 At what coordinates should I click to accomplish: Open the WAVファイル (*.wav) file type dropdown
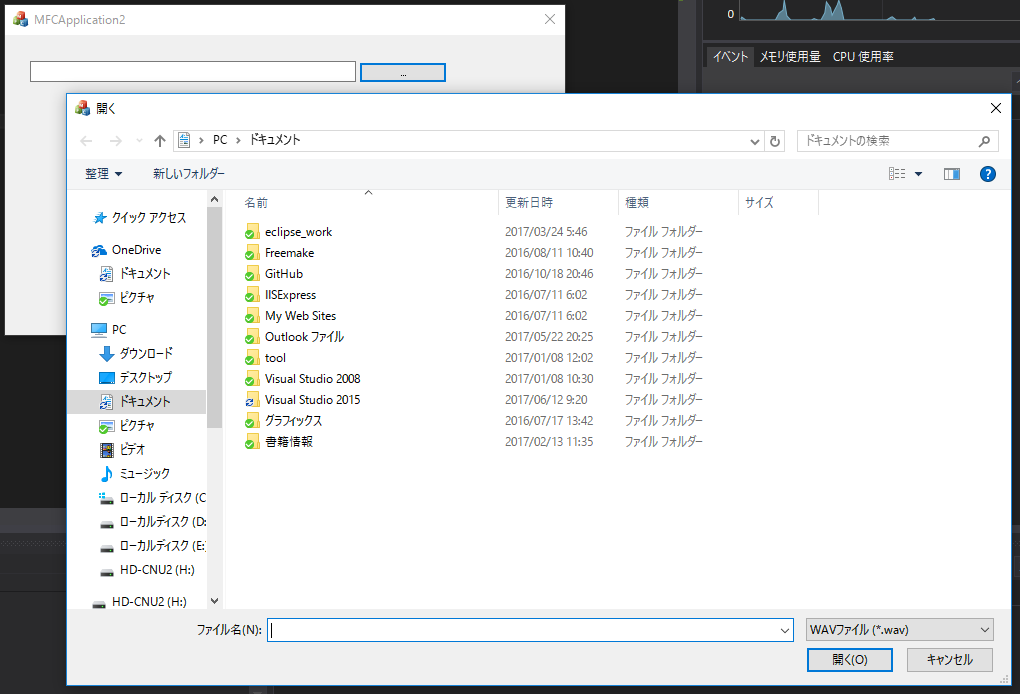coord(900,630)
